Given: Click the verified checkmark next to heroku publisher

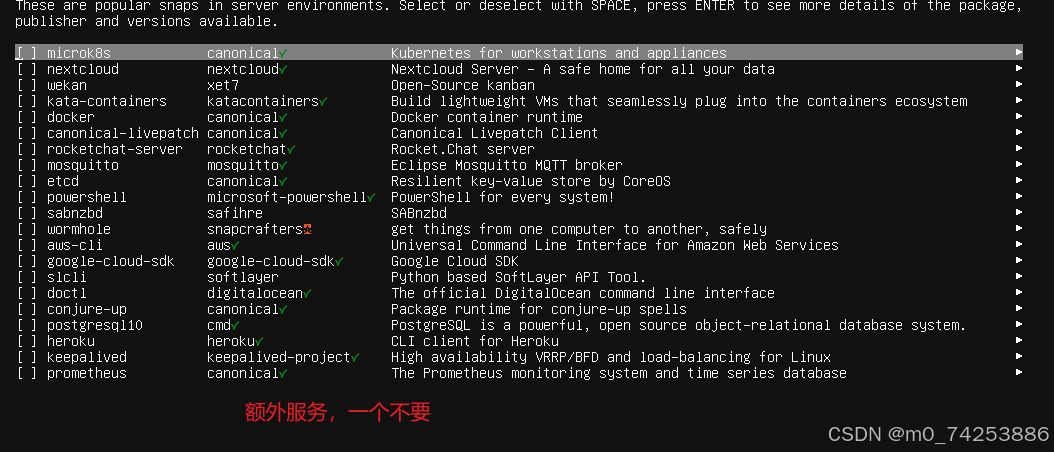Looking at the screenshot, I should tap(259, 342).
